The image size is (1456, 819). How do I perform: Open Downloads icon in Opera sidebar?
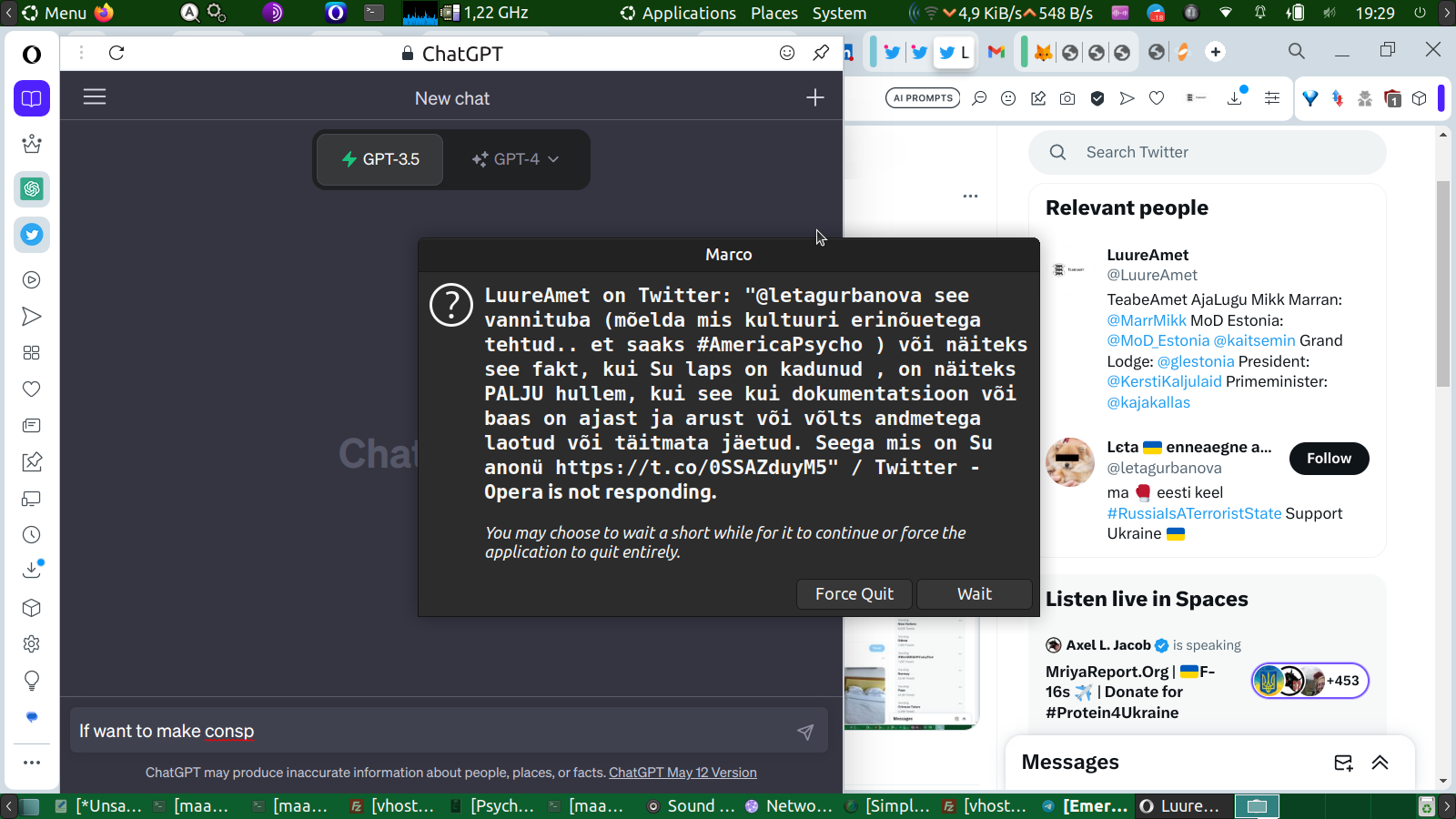pos(32,570)
